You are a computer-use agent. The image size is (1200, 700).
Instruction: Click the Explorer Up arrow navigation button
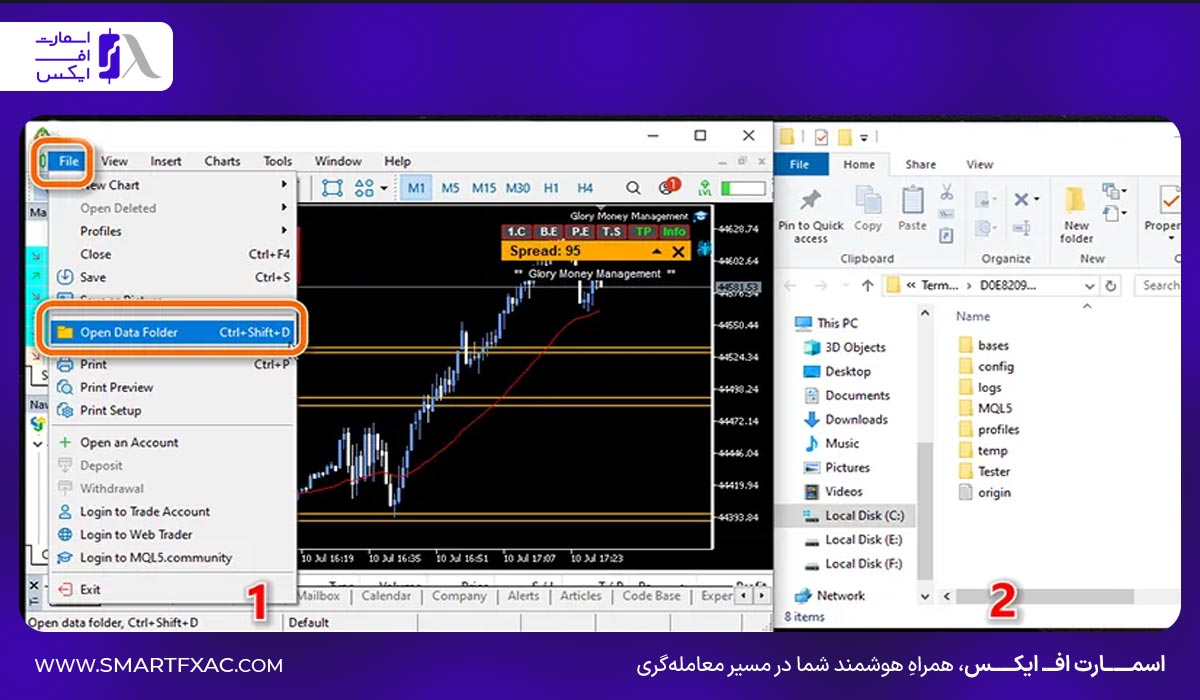pos(866,285)
